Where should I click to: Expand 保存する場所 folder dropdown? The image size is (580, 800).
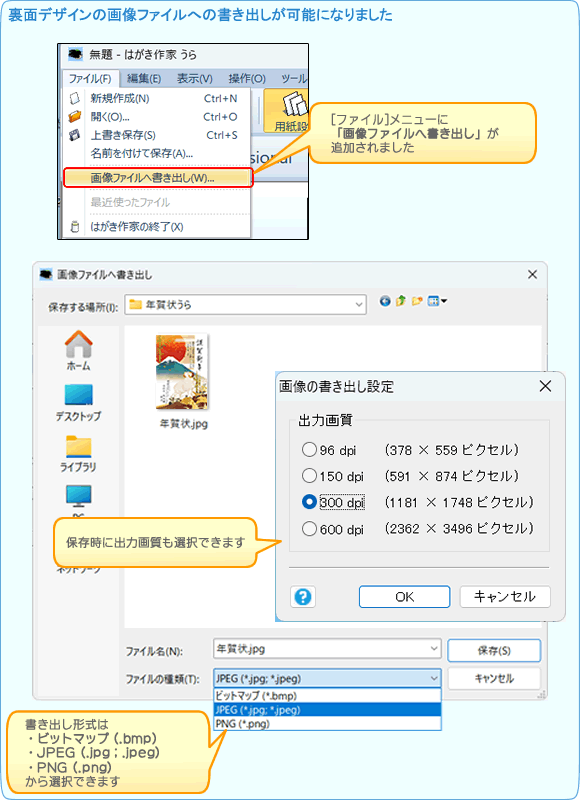tap(359, 305)
